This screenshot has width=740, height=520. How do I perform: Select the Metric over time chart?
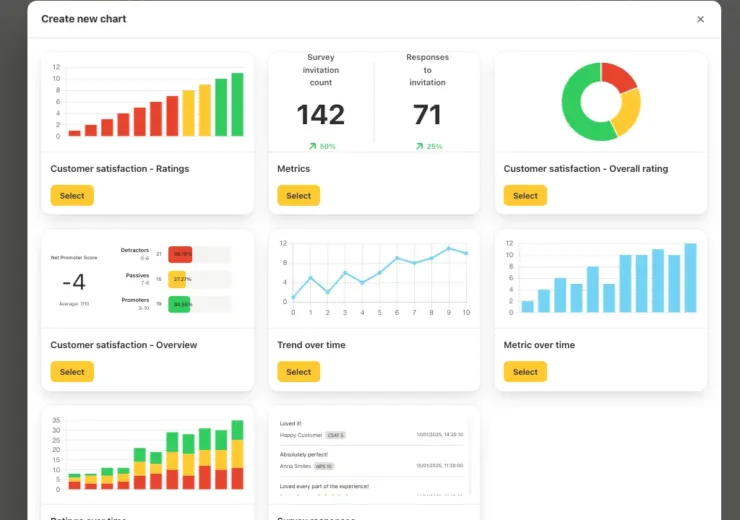tap(525, 372)
